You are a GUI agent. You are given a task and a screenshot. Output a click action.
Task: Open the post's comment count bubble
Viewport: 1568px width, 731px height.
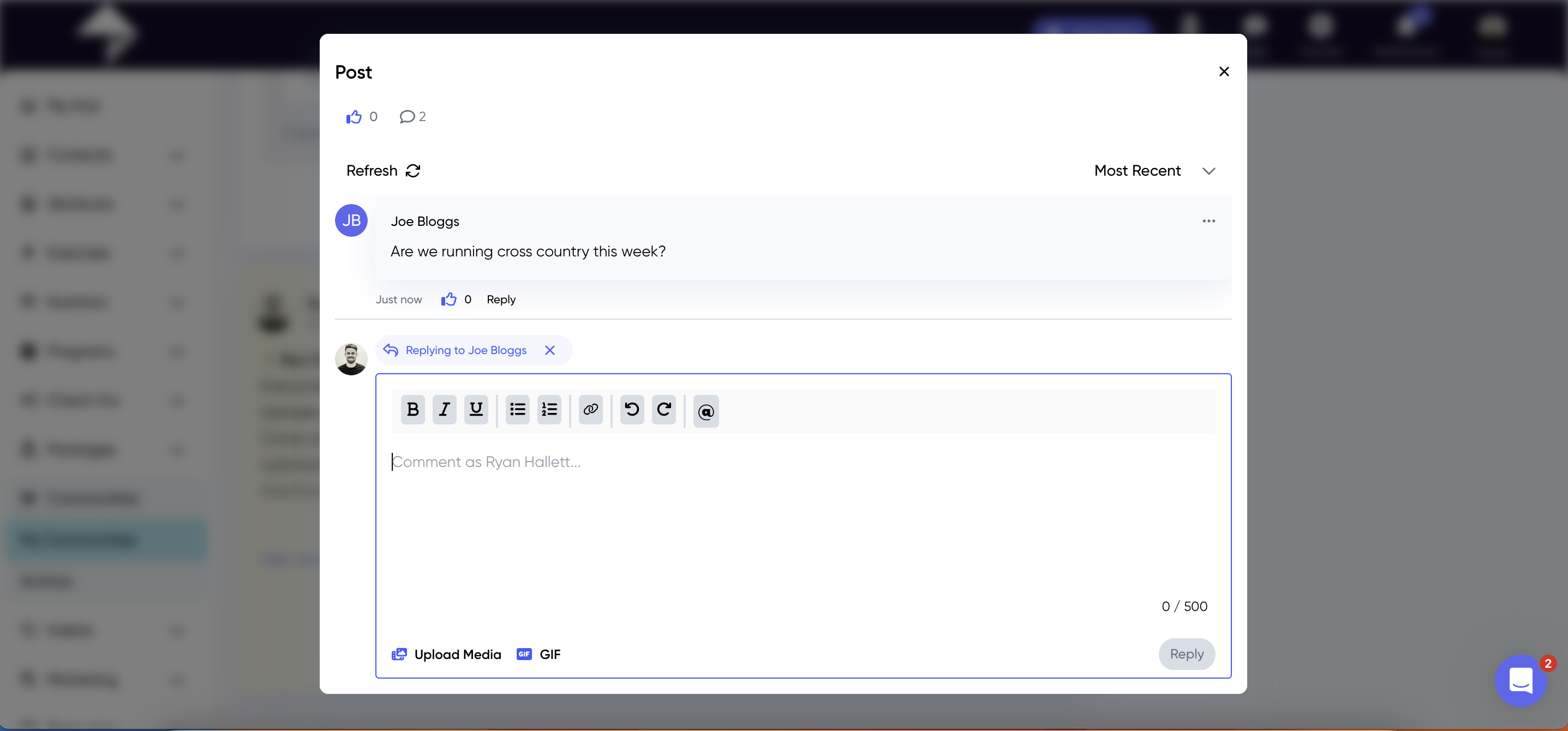coord(412,116)
